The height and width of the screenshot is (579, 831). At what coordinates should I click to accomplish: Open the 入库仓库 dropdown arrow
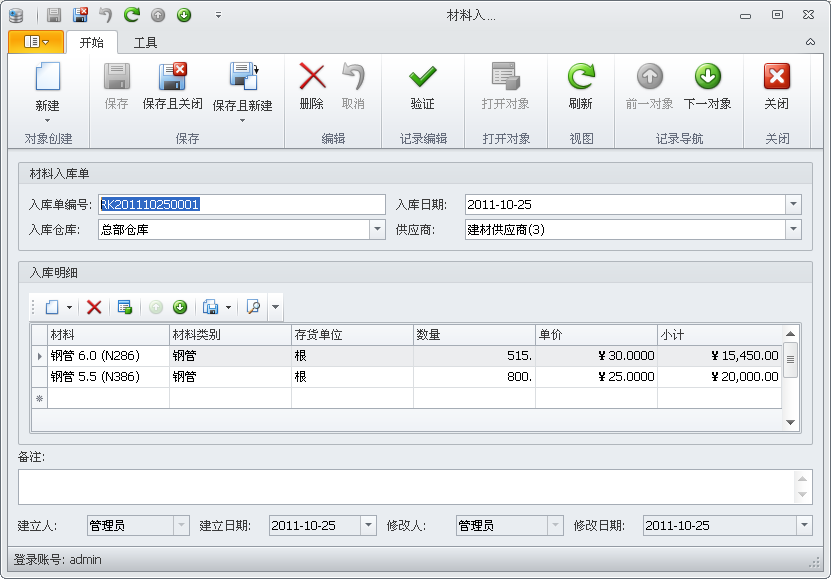pyautogui.click(x=377, y=229)
